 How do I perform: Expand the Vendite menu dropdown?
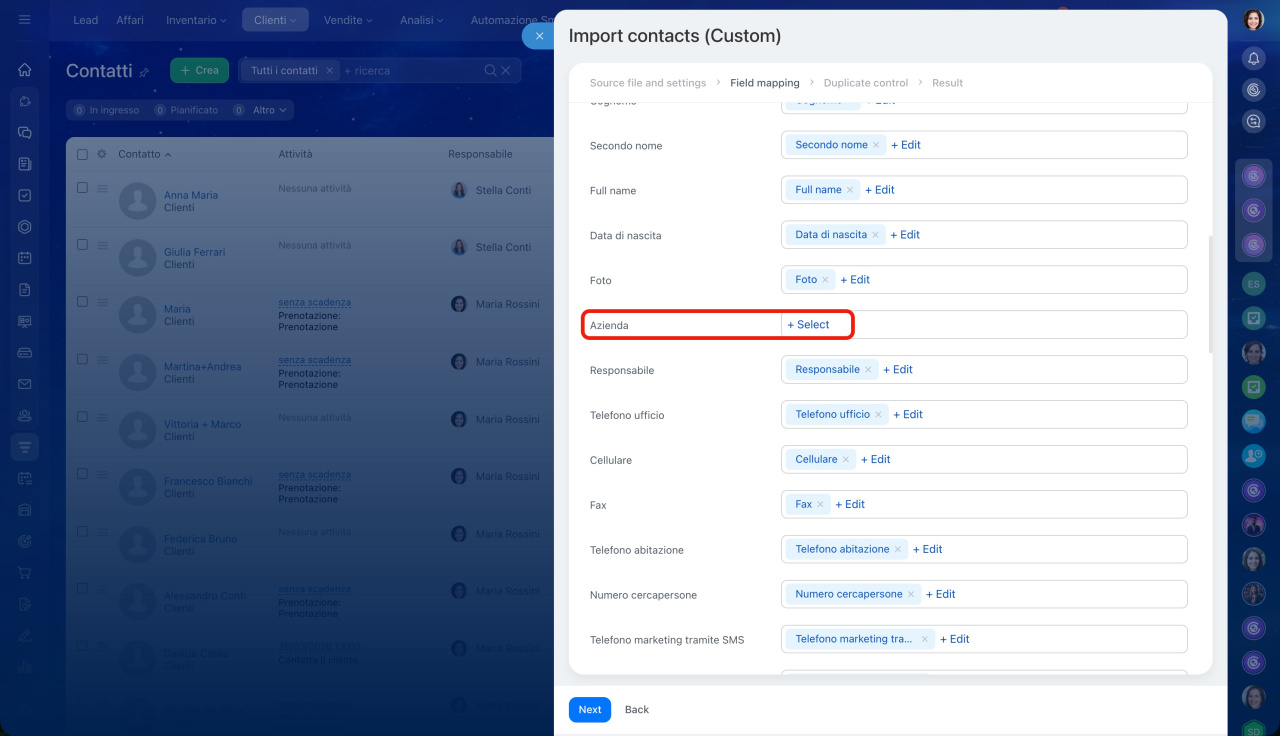(348, 20)
